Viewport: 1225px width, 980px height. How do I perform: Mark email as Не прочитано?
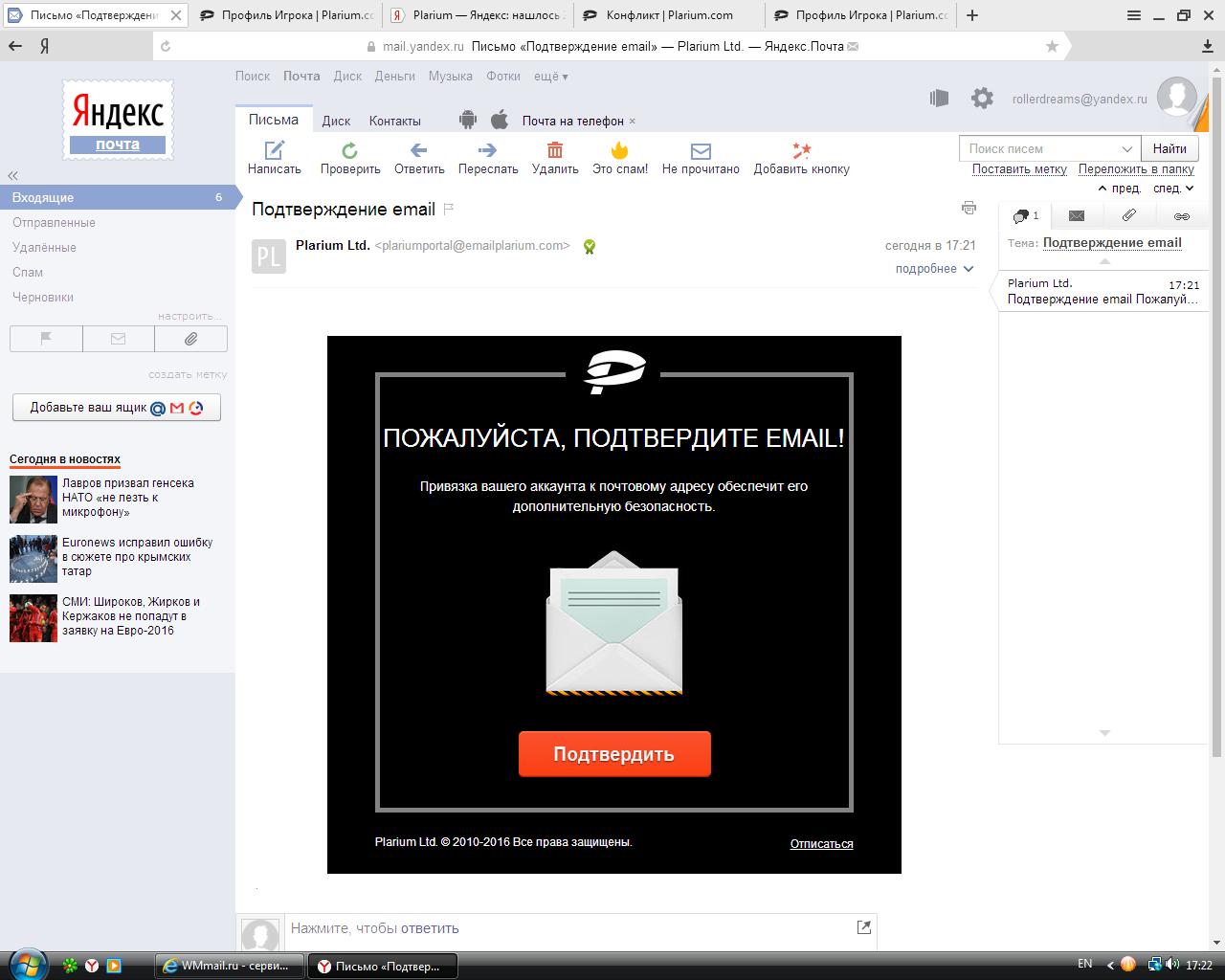click(x=701, y=150)
